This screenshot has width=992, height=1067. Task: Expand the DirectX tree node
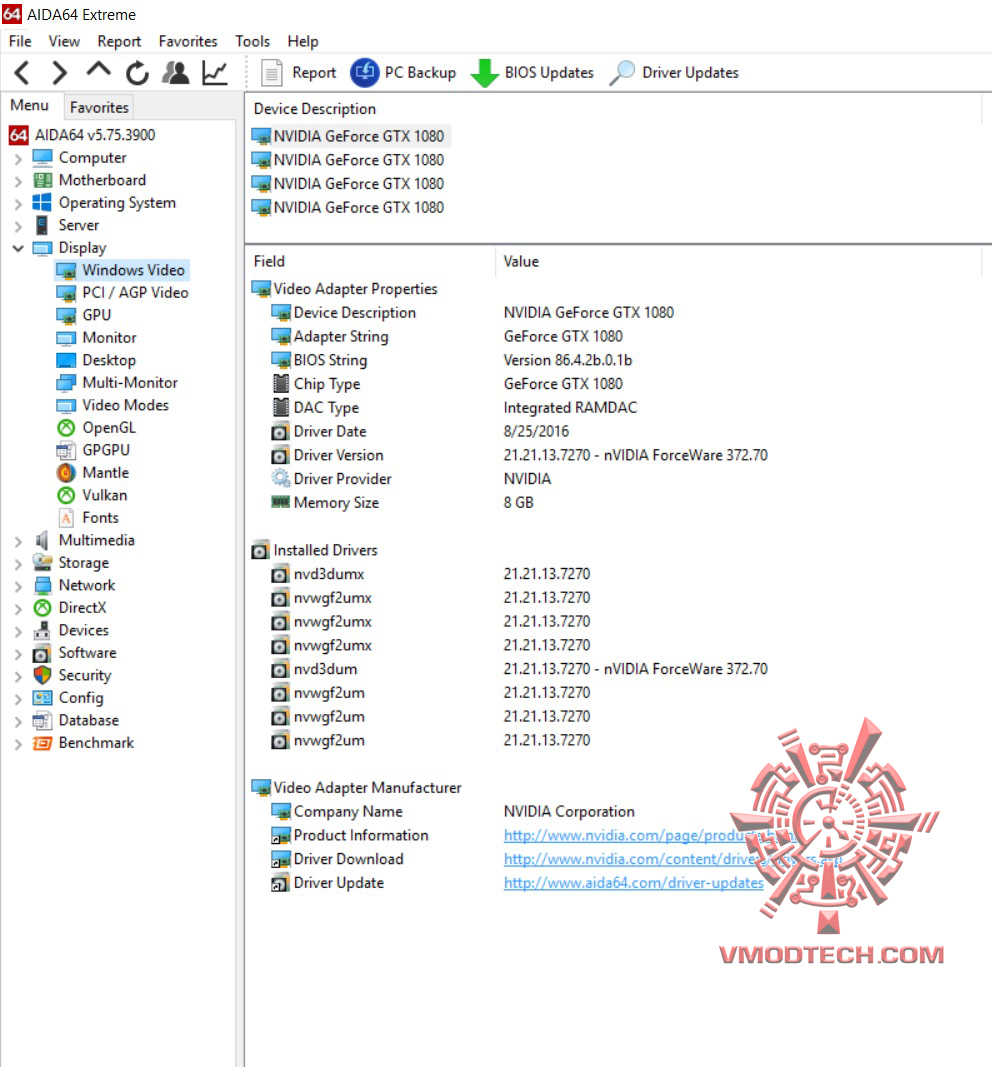(18, 608)
